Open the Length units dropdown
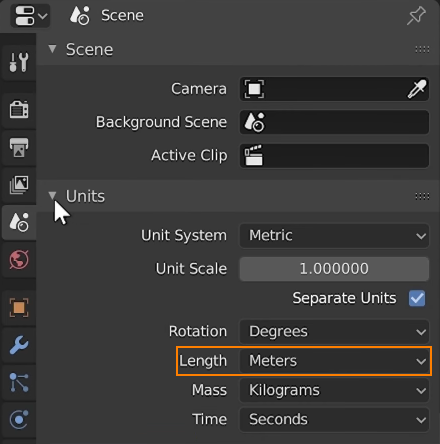 334,361
